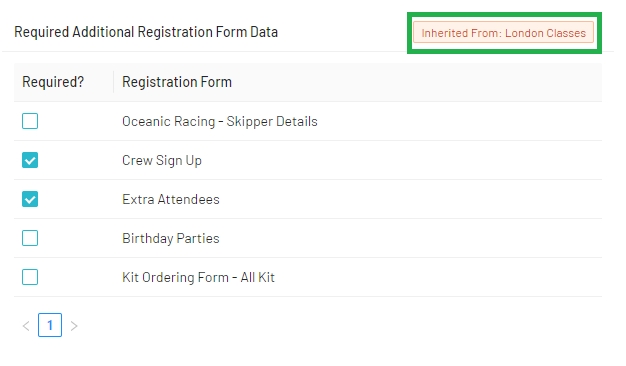This screenshot has width=626, height=366.
Task: Tick the Kit Ordering Form - All Kit checkbox
Action: 30,277
